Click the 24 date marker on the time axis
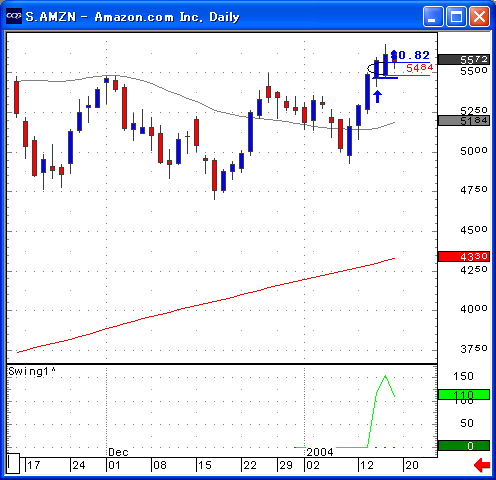Viewport: 496px width, 480px height. click(x=79, y=465)
